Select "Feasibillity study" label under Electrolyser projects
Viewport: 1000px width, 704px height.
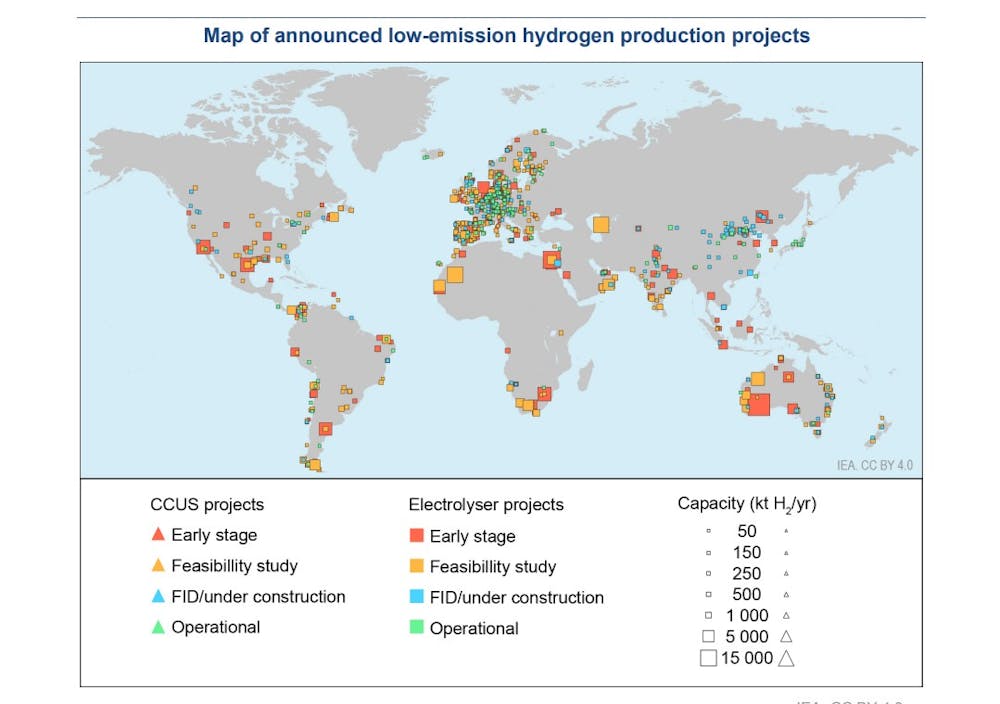pos(493,567)
